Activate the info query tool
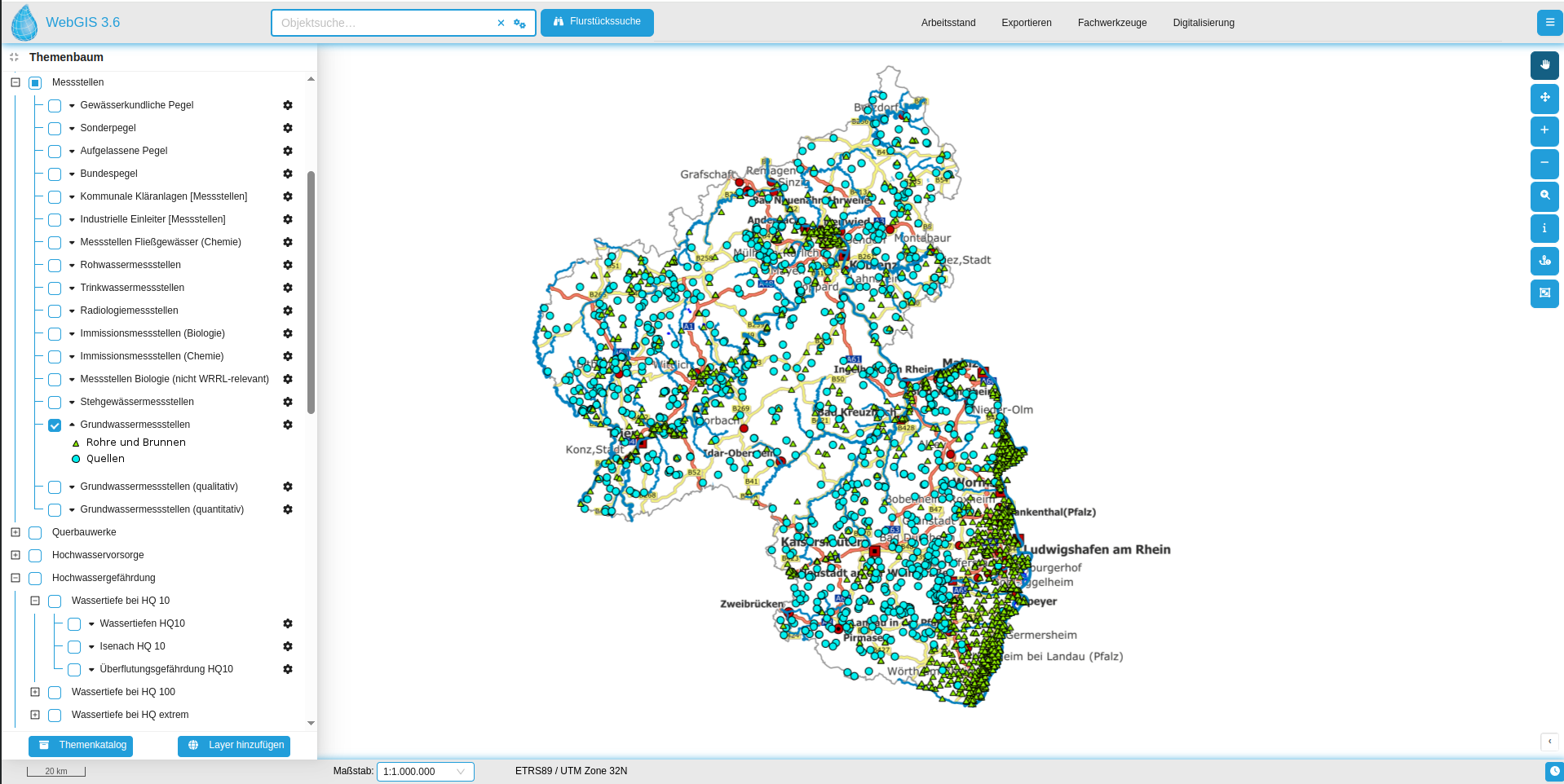The width and height of the screenshot is (1564, 784). 1544,228
